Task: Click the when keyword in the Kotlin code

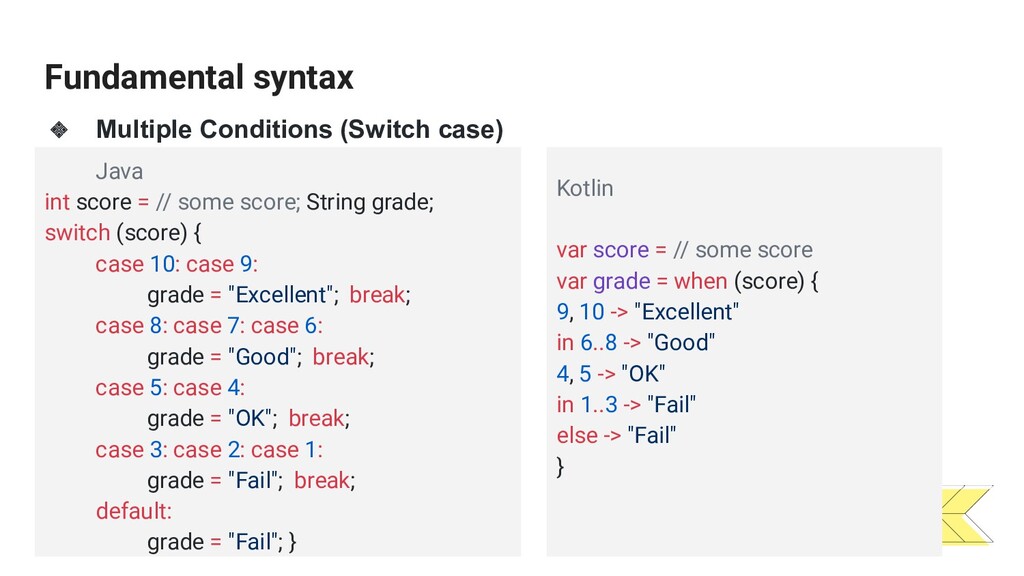Action: (x=700, y=281)
